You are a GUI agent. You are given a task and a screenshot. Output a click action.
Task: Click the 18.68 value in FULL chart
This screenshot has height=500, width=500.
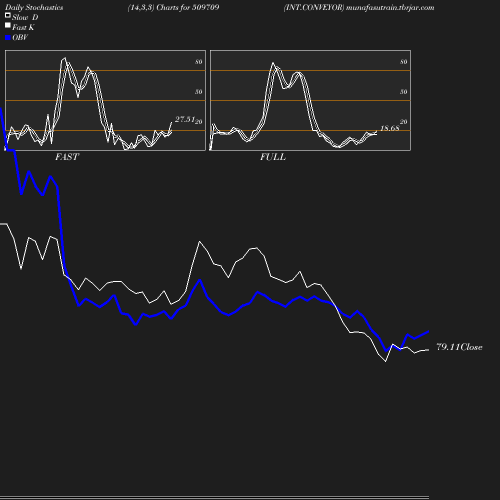point(390,128)
